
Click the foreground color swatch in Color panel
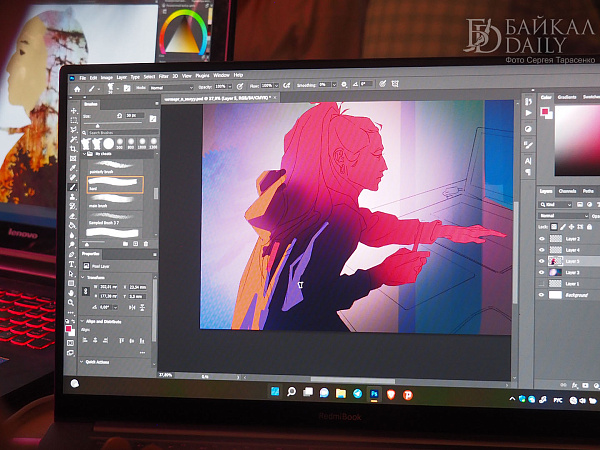[544, 113]
